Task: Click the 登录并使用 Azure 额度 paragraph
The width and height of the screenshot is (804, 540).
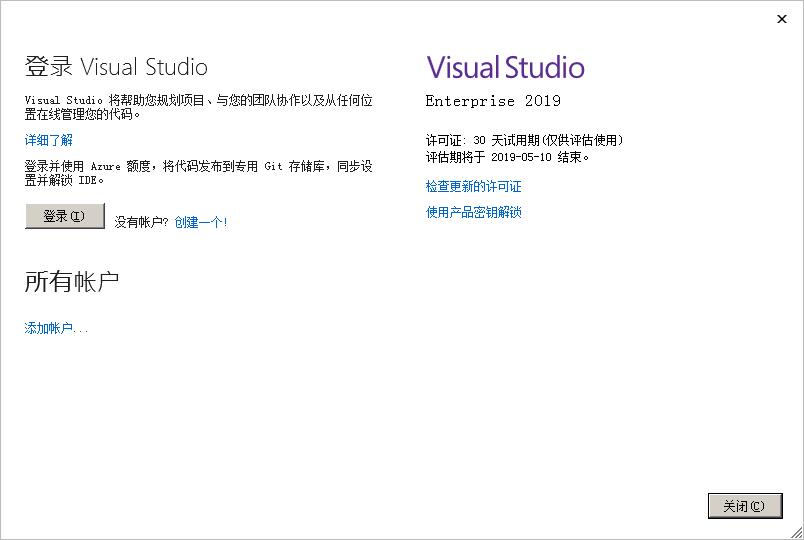Action: 198,173
